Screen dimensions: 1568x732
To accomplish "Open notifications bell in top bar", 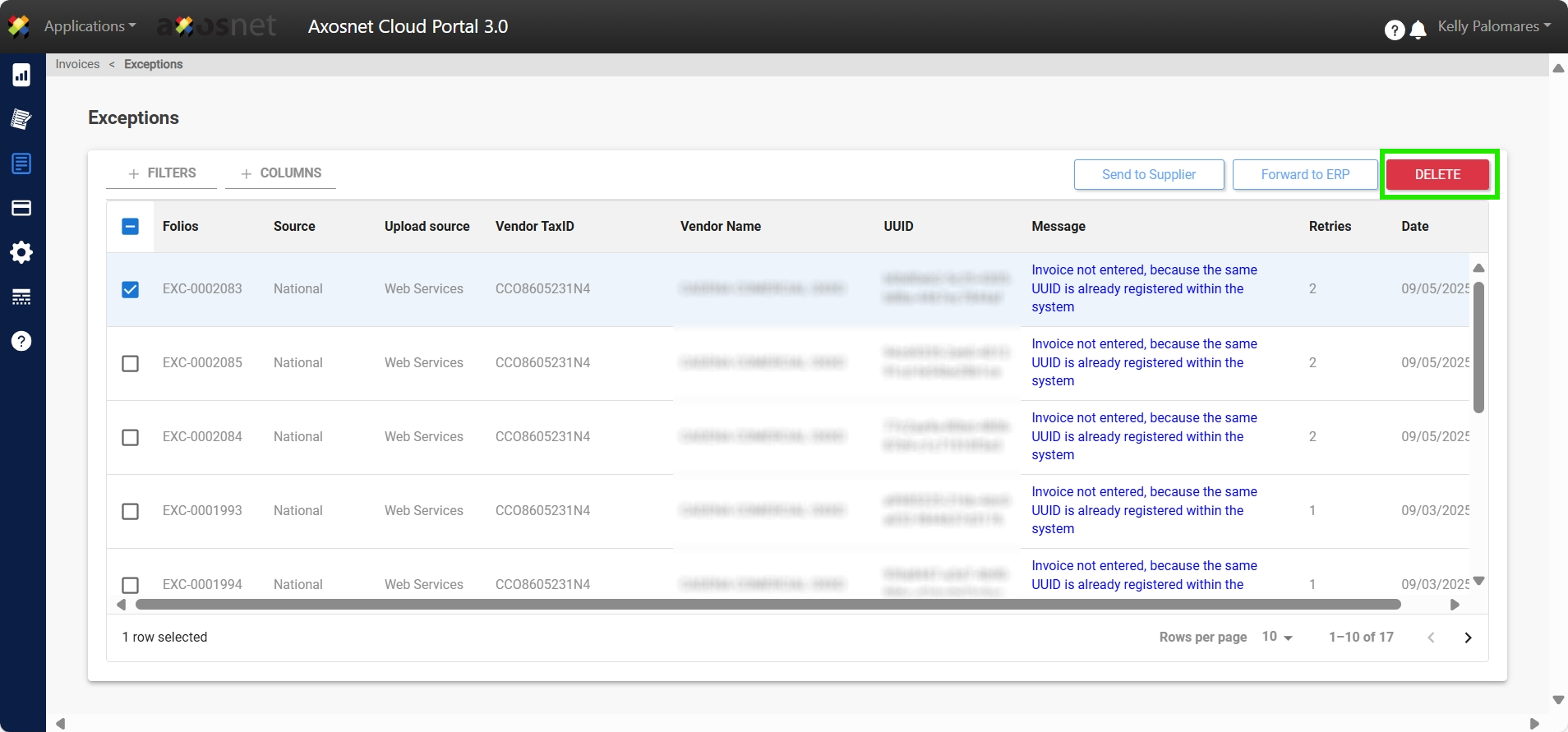I will click(1418, 30).
